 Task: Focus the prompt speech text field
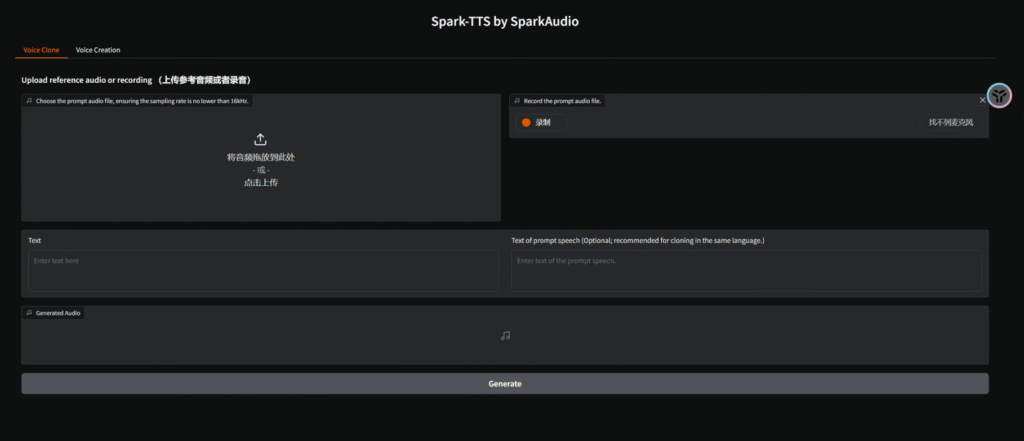746,270
